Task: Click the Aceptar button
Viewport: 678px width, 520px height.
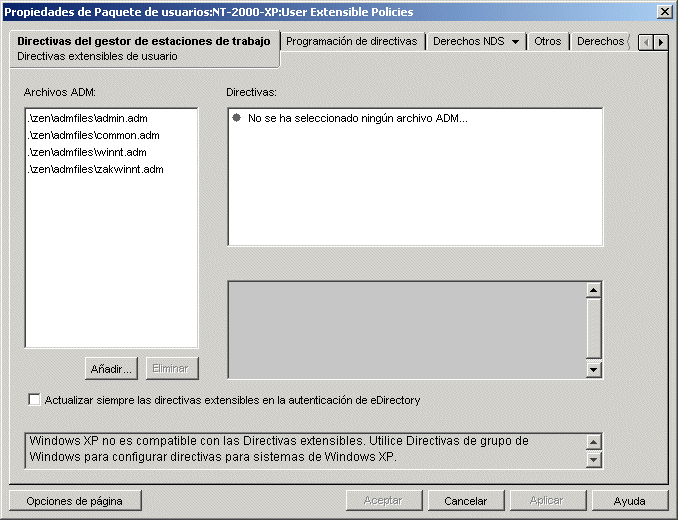Action: point(384,501)
